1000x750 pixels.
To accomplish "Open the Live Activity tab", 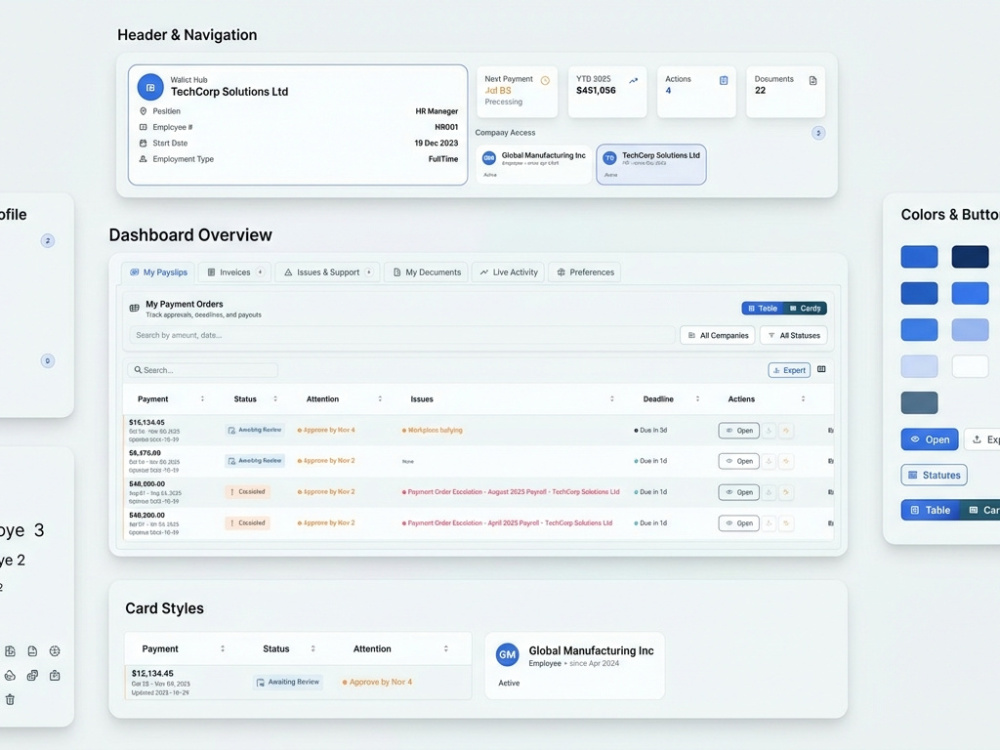I will point(508,272).
